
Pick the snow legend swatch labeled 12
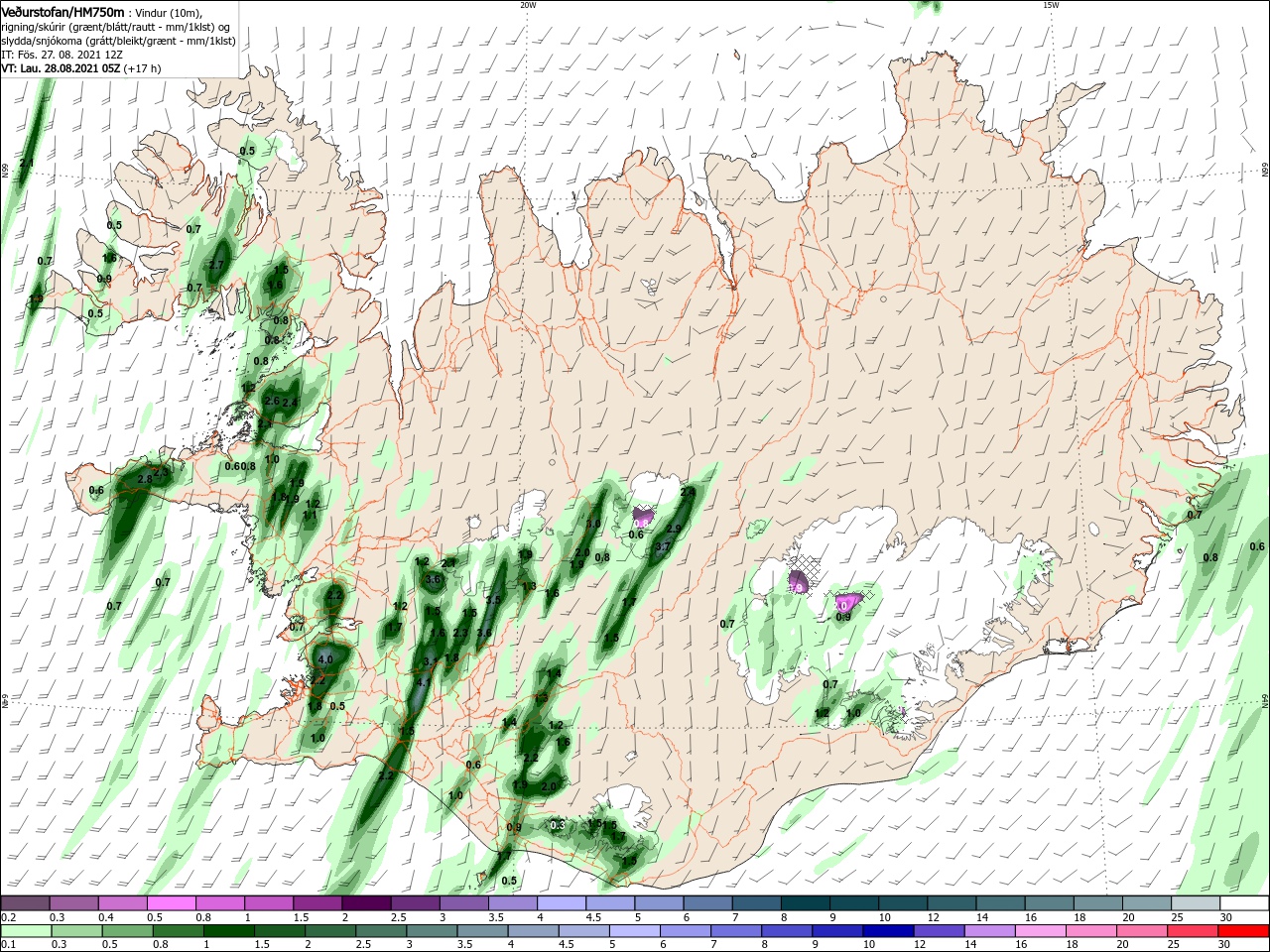tap(952, 903)
